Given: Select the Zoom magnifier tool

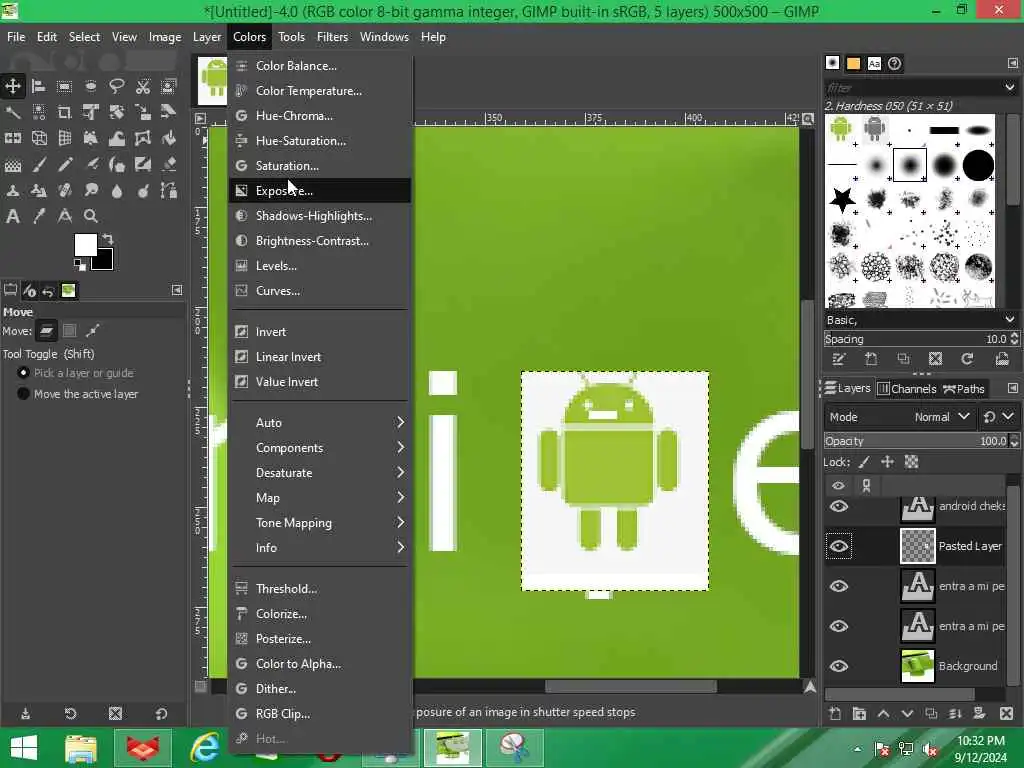Looking at the screenshot, I should (91, 216).
